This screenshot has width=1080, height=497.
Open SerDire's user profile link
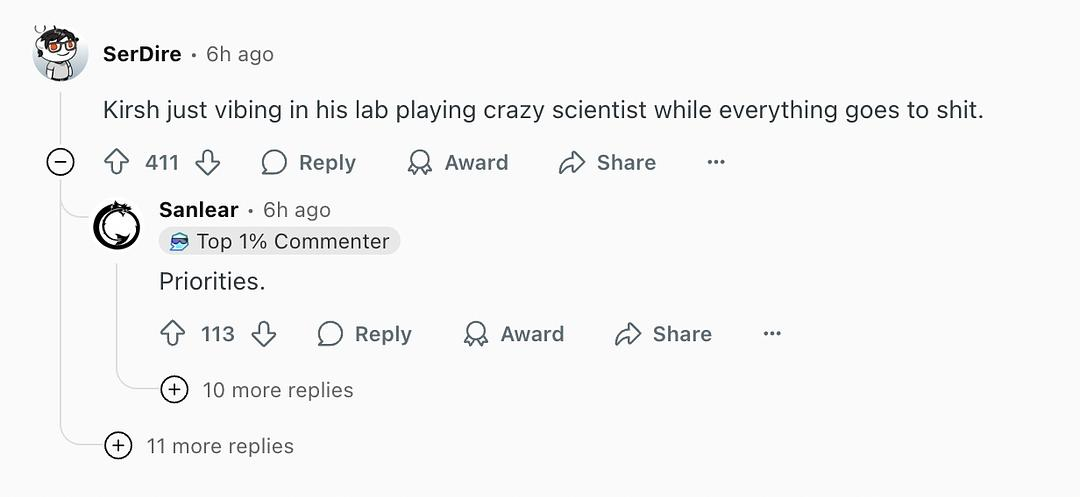pyautogui.click(x=142, y=54)
